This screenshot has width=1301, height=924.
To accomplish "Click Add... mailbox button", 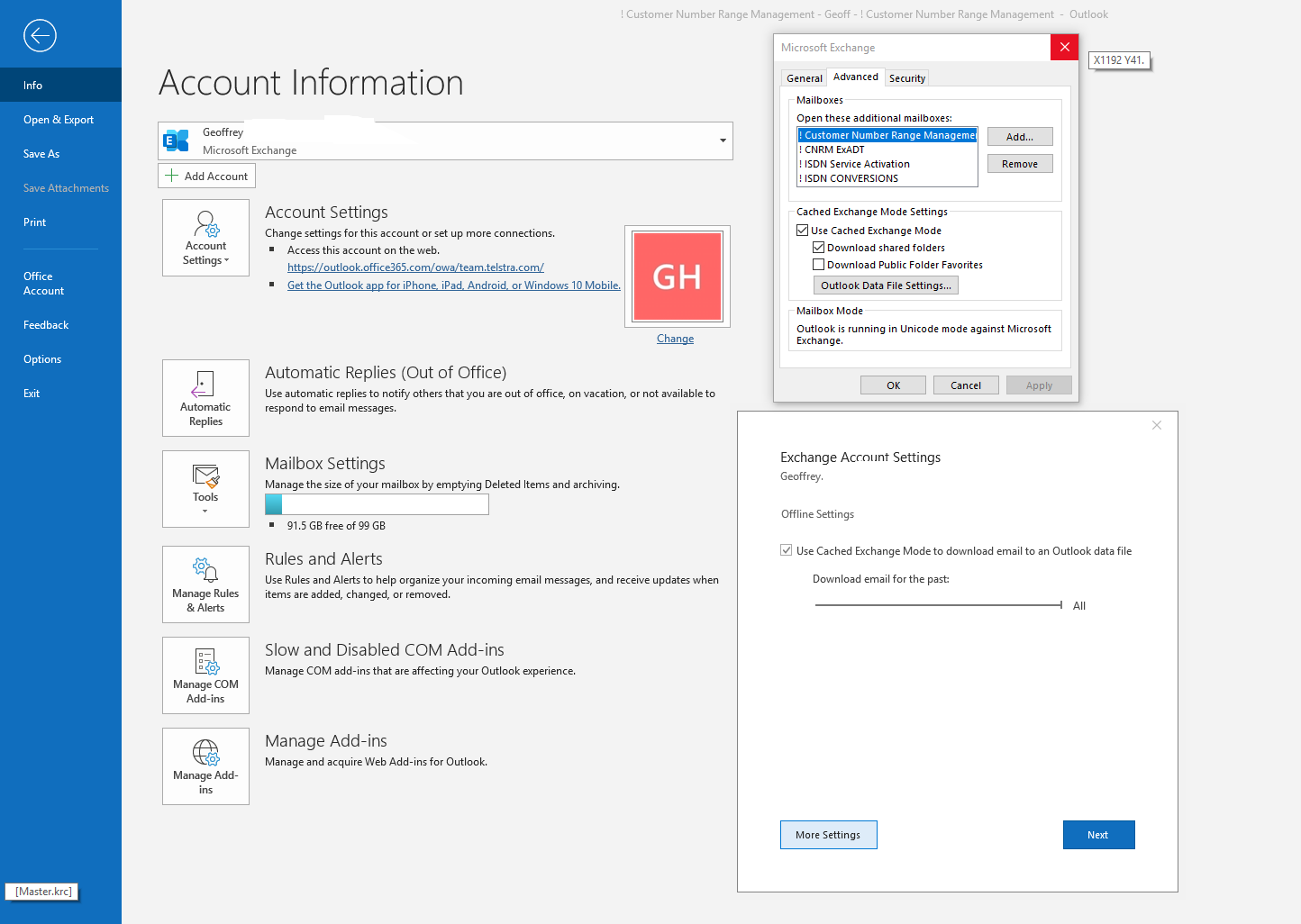I will pos(1020,137).
